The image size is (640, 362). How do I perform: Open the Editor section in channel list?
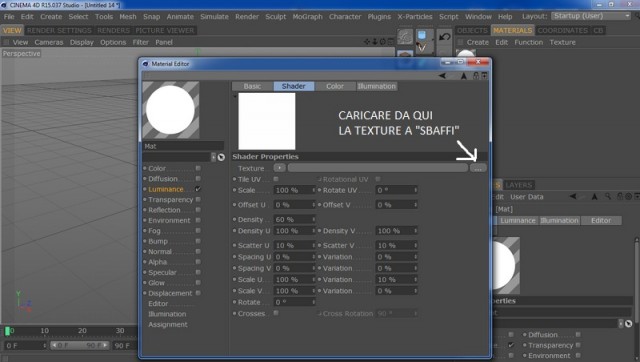point(158,304)
